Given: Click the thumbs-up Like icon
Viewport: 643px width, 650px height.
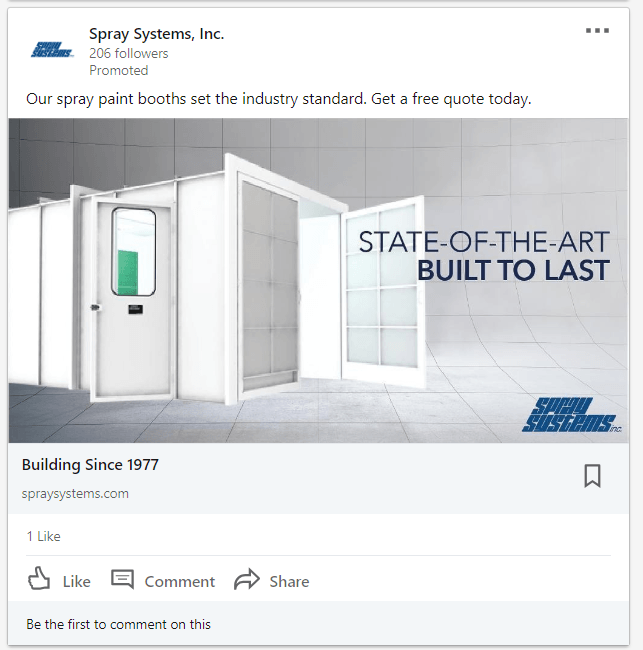Looking at the screenshot, I should coord(39,578).
